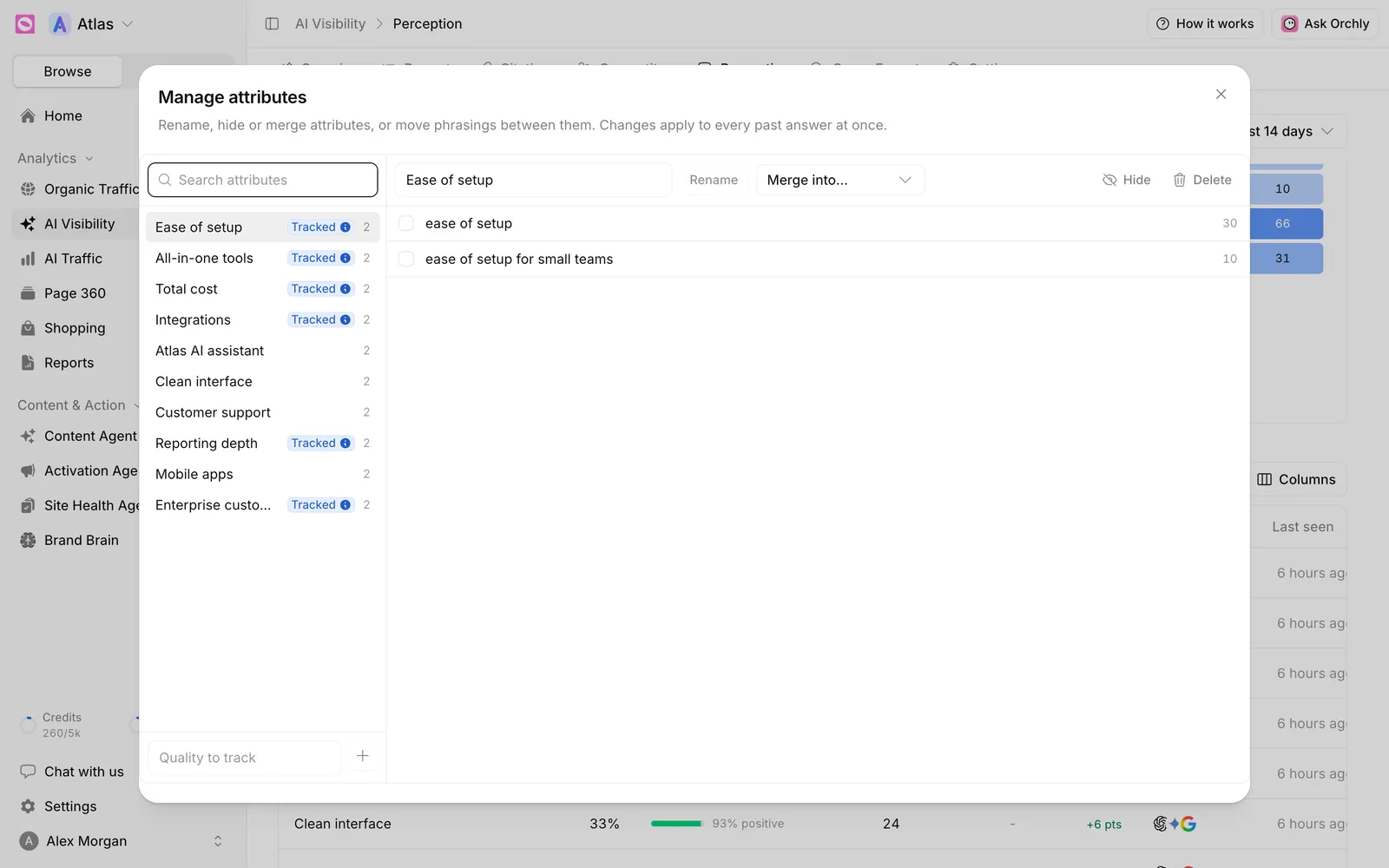Open the Merge into dropdown
Image resolution: width=1389 pixels, height=868 pixels.
pos(839,180)
